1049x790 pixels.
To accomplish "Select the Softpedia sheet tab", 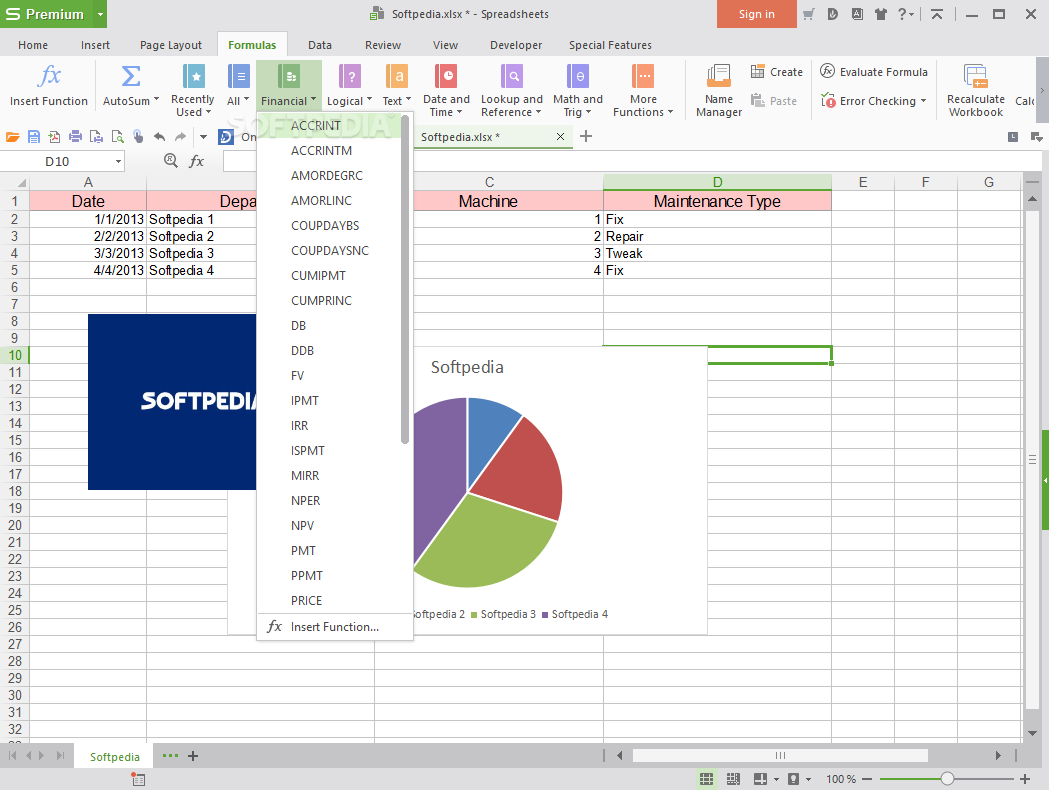I will click(x=114, y=757).
